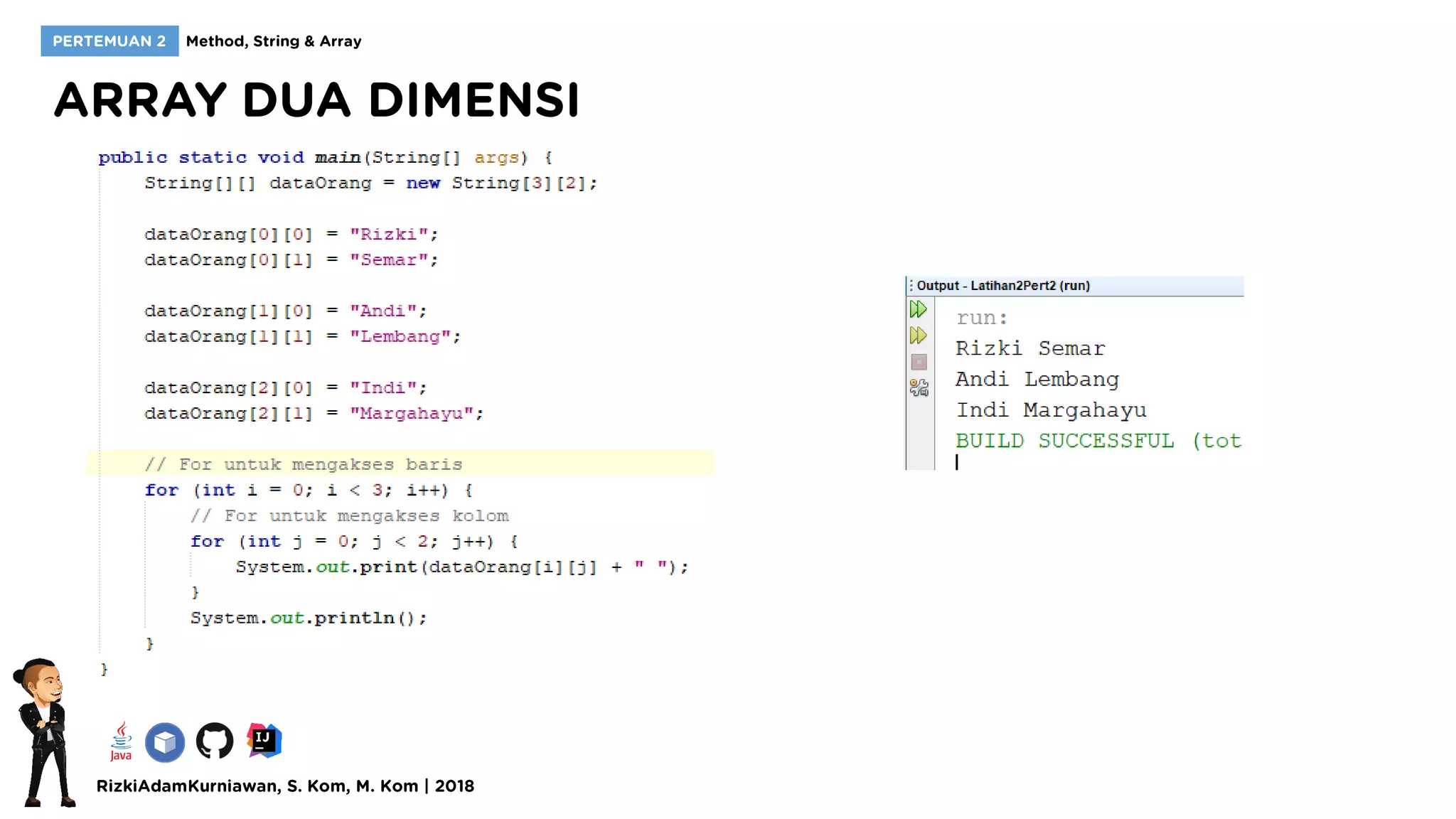Click the Method, String & Array heading

point(274,41)
